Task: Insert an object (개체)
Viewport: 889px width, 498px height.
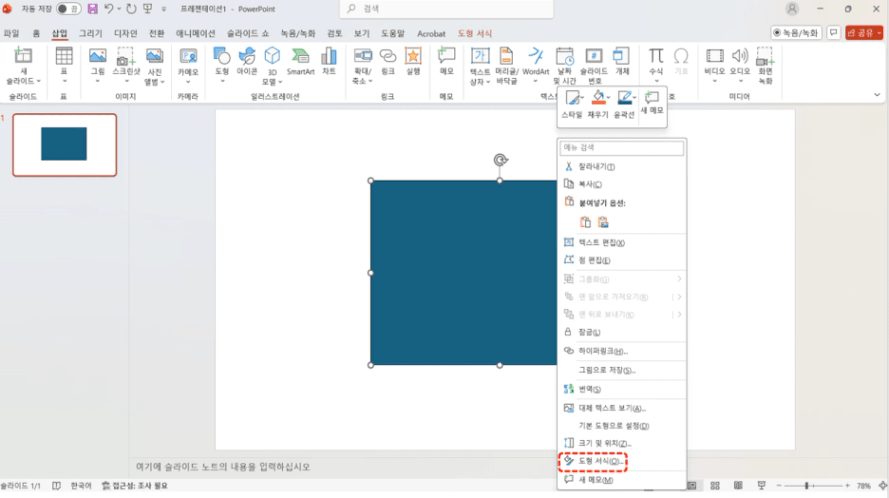Action: coord(622,62)
